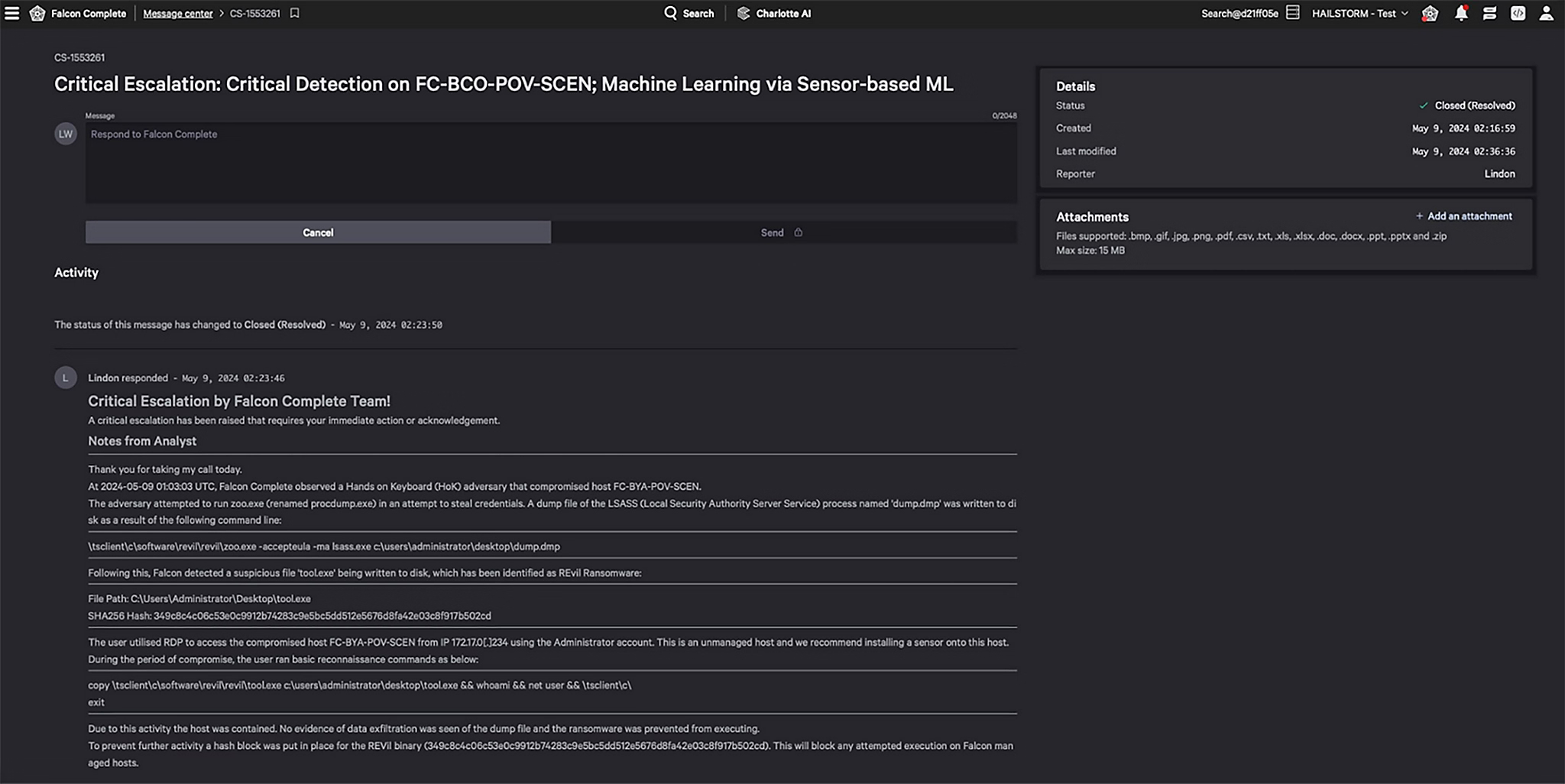Open the user profile menu
This screenshot has height=784, width=1565.
(1546, 13)
